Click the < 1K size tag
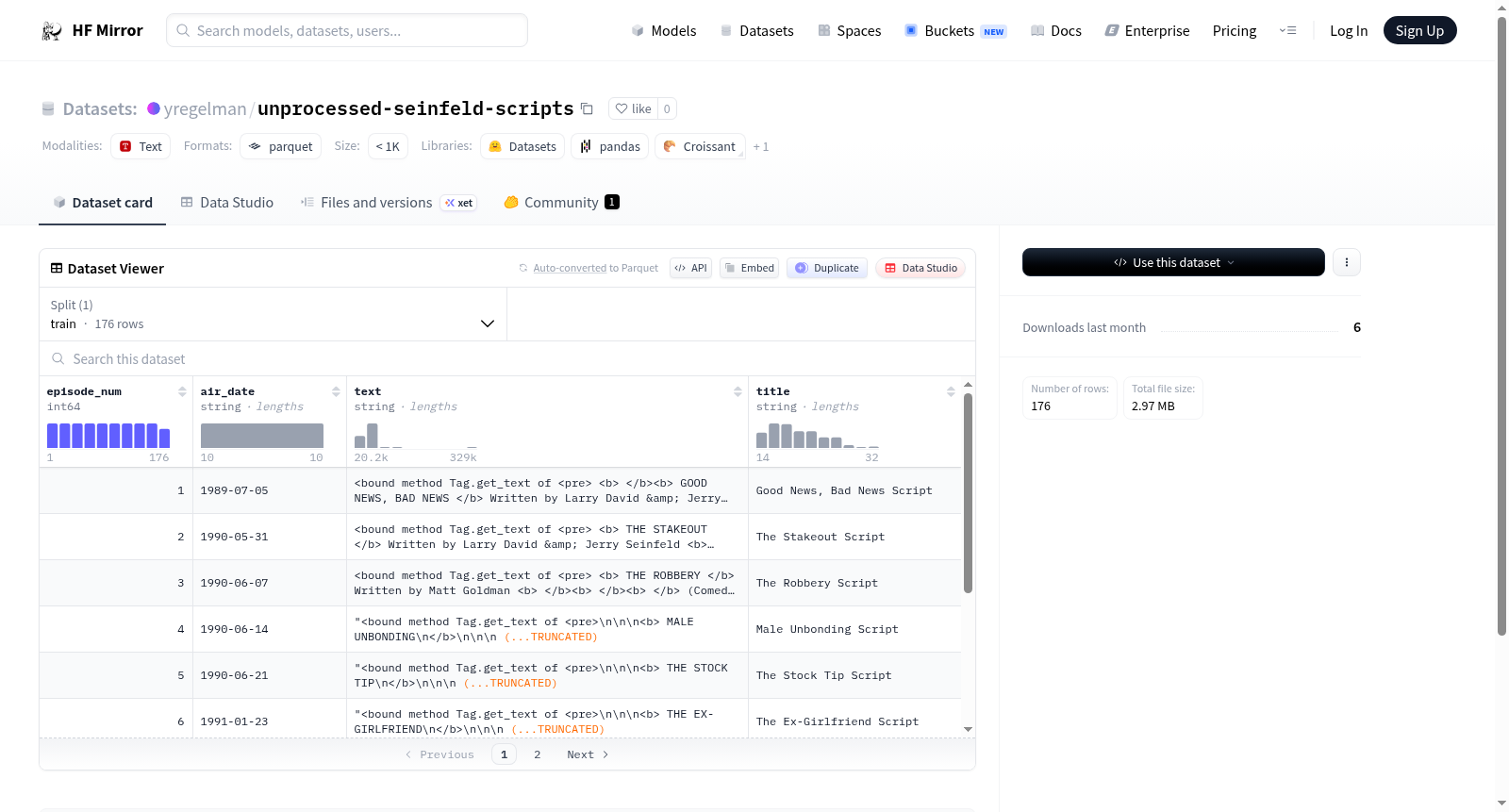Viewport: 1509px width, 812px height. pyautogui.click(x=388, y=146)
